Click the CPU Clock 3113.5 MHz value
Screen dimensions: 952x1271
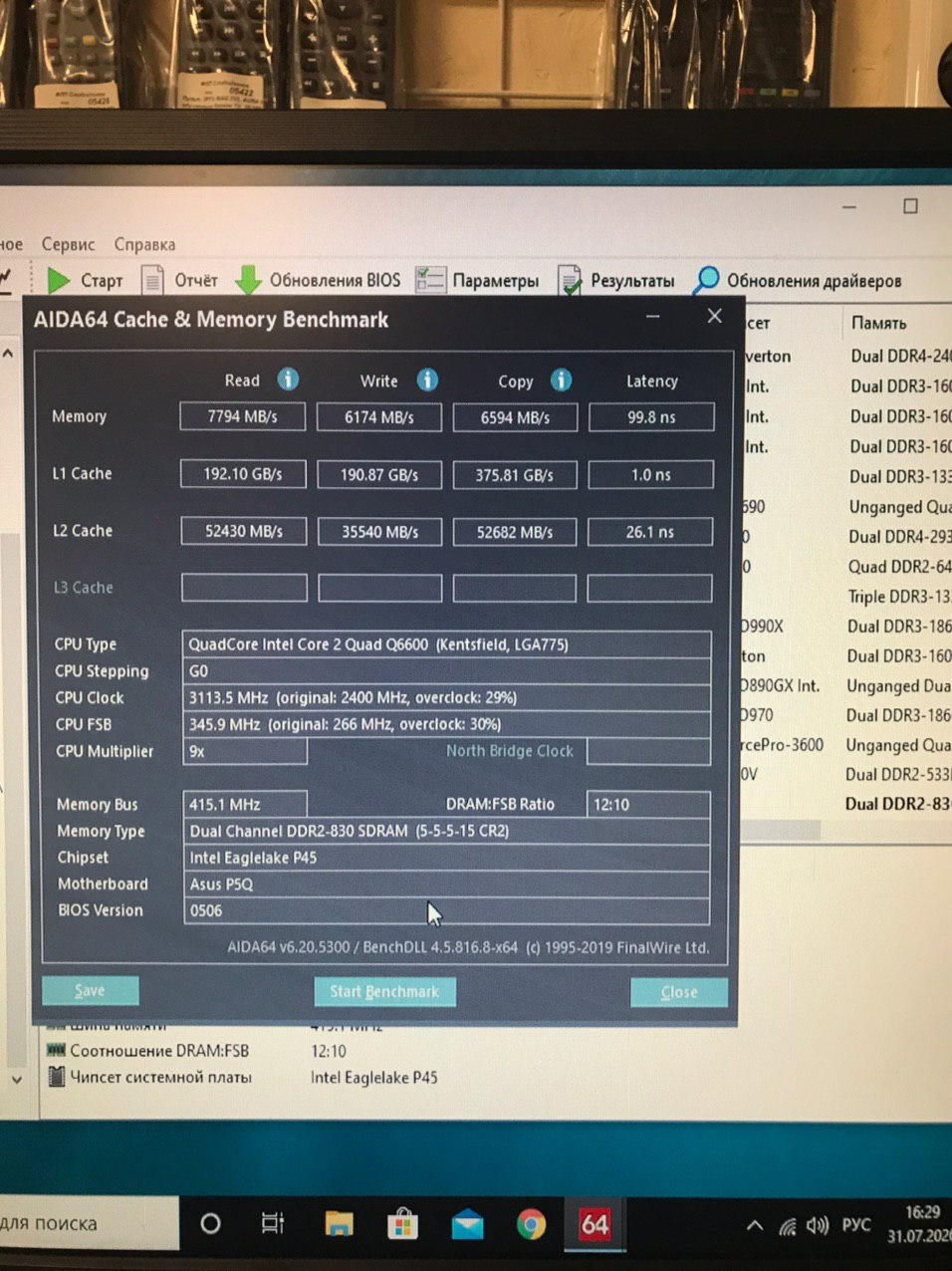[447, 697]
